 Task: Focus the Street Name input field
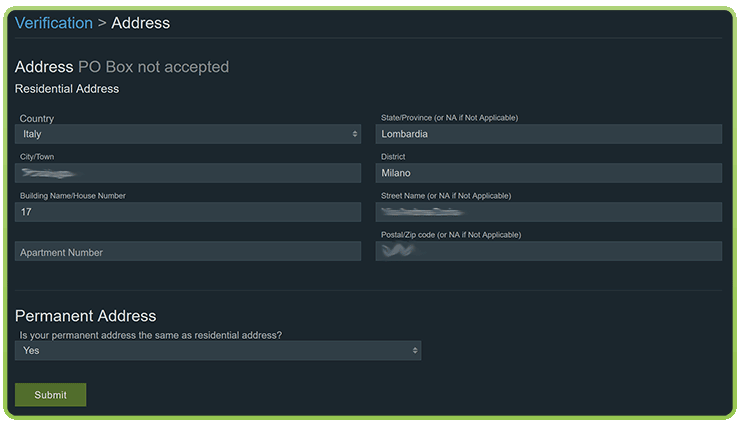pos(548,212)
